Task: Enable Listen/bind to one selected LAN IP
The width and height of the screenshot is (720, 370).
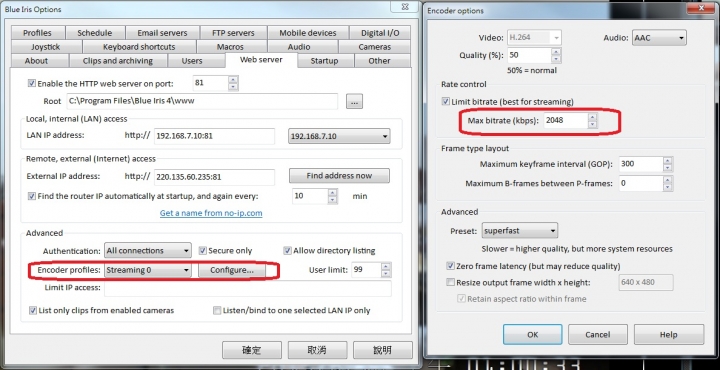Action: (x=217, y=310)
